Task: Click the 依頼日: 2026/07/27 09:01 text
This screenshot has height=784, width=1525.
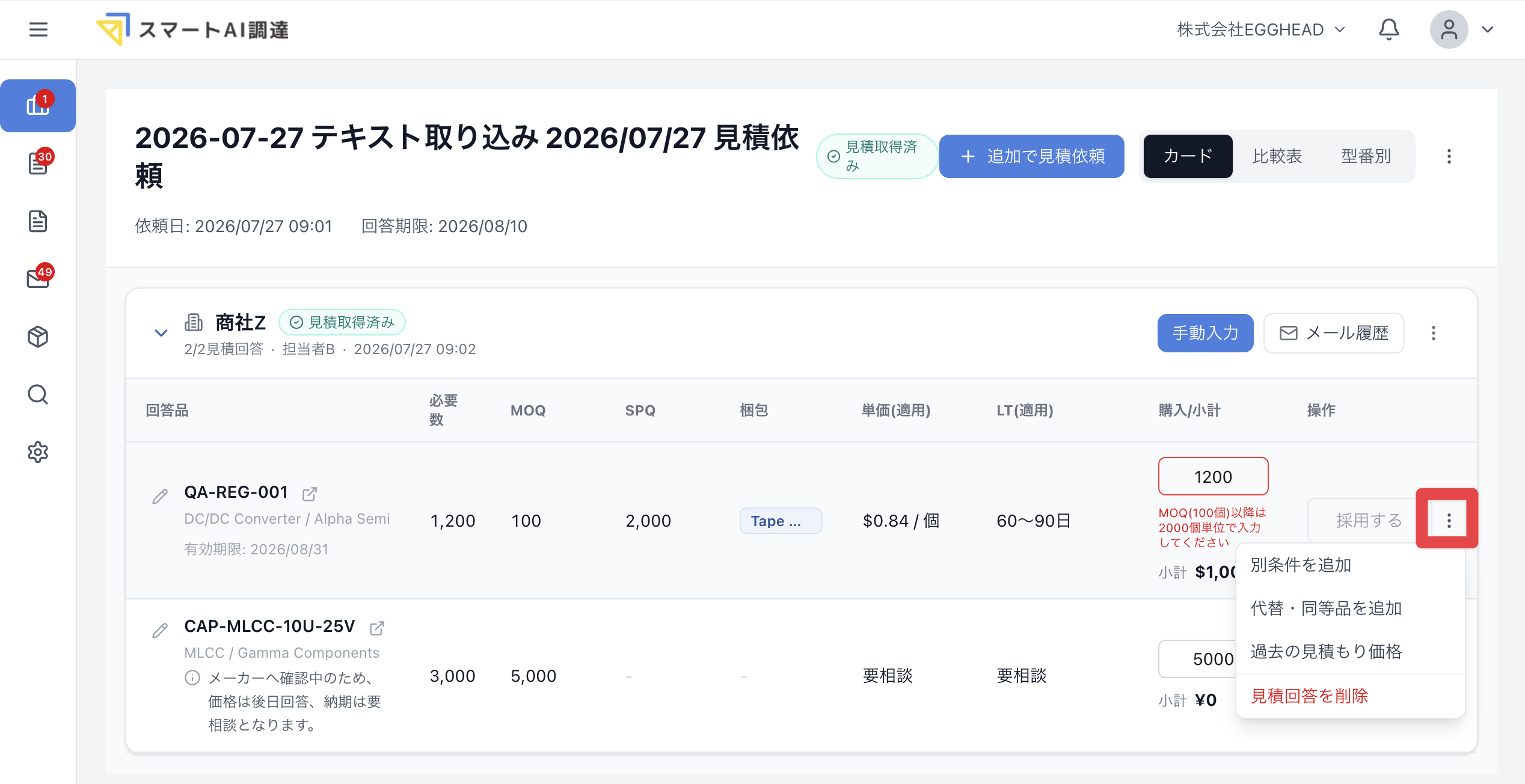Action: click(233, 226)
